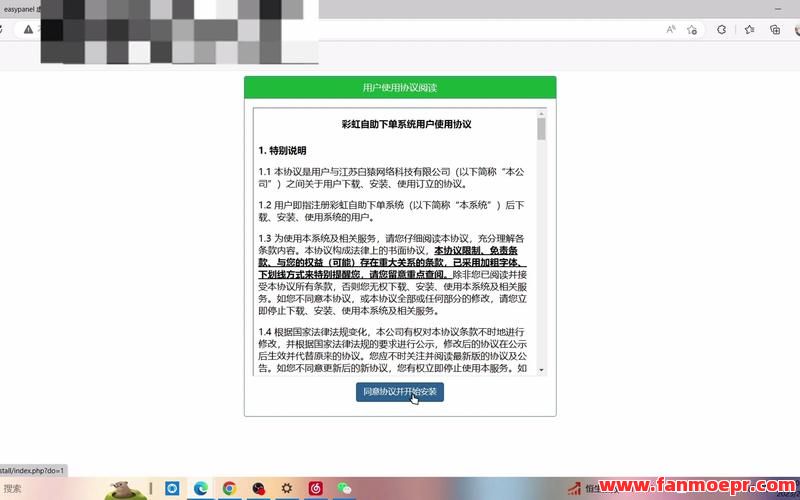
Task: Click paragraph 1.3 starting with 为使用本系统及相关服务
Action: (392, 274)
